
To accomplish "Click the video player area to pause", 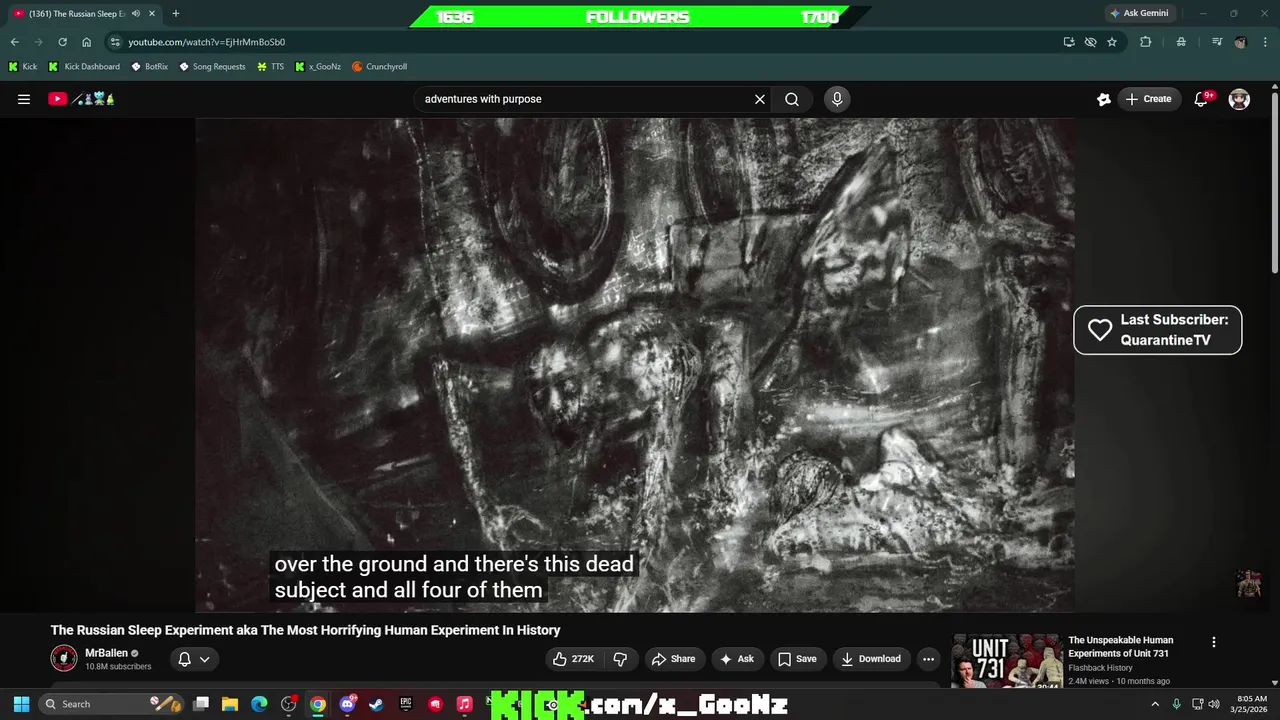I will 635,365.
